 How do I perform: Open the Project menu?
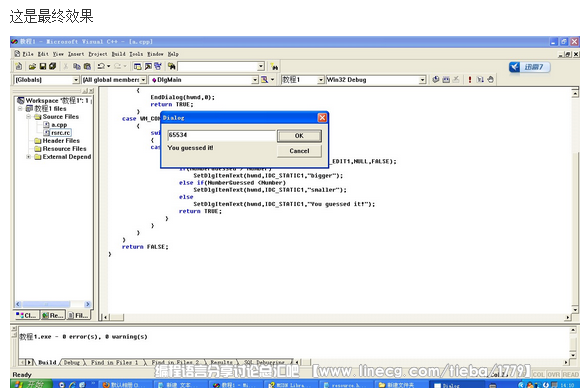(x=98, y=54)
